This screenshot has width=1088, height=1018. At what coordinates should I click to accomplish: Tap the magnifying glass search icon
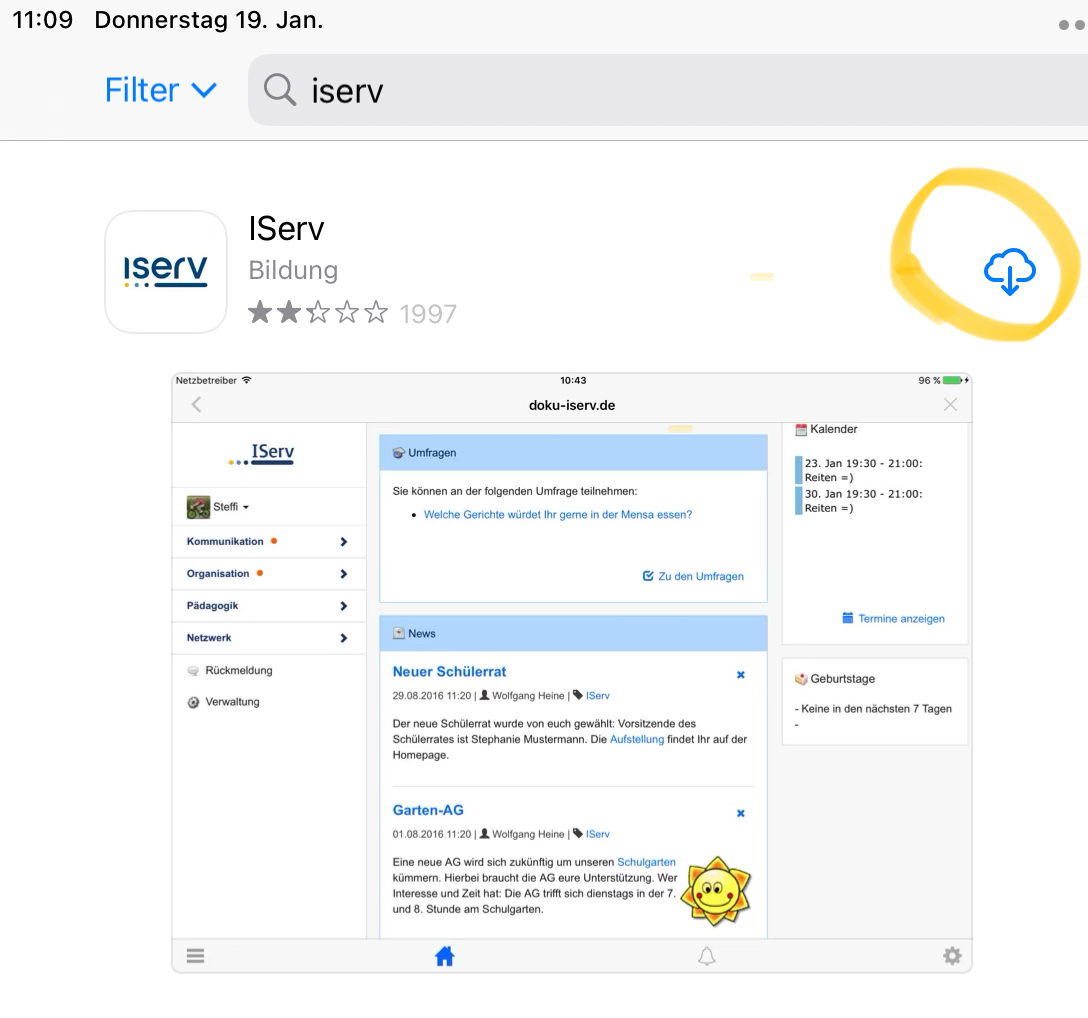tap(280, 90)
